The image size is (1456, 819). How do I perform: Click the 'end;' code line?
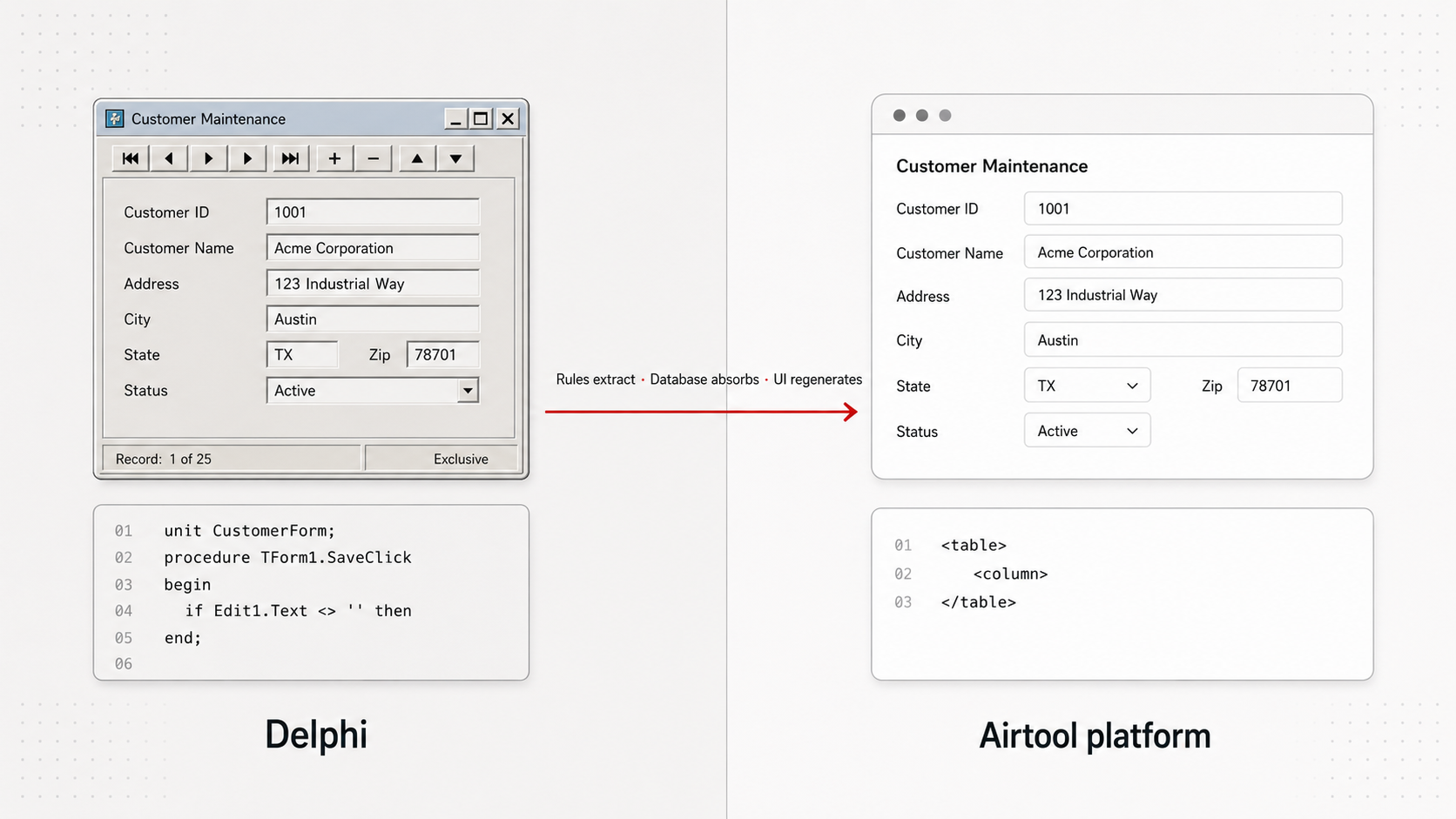point(183,638)
